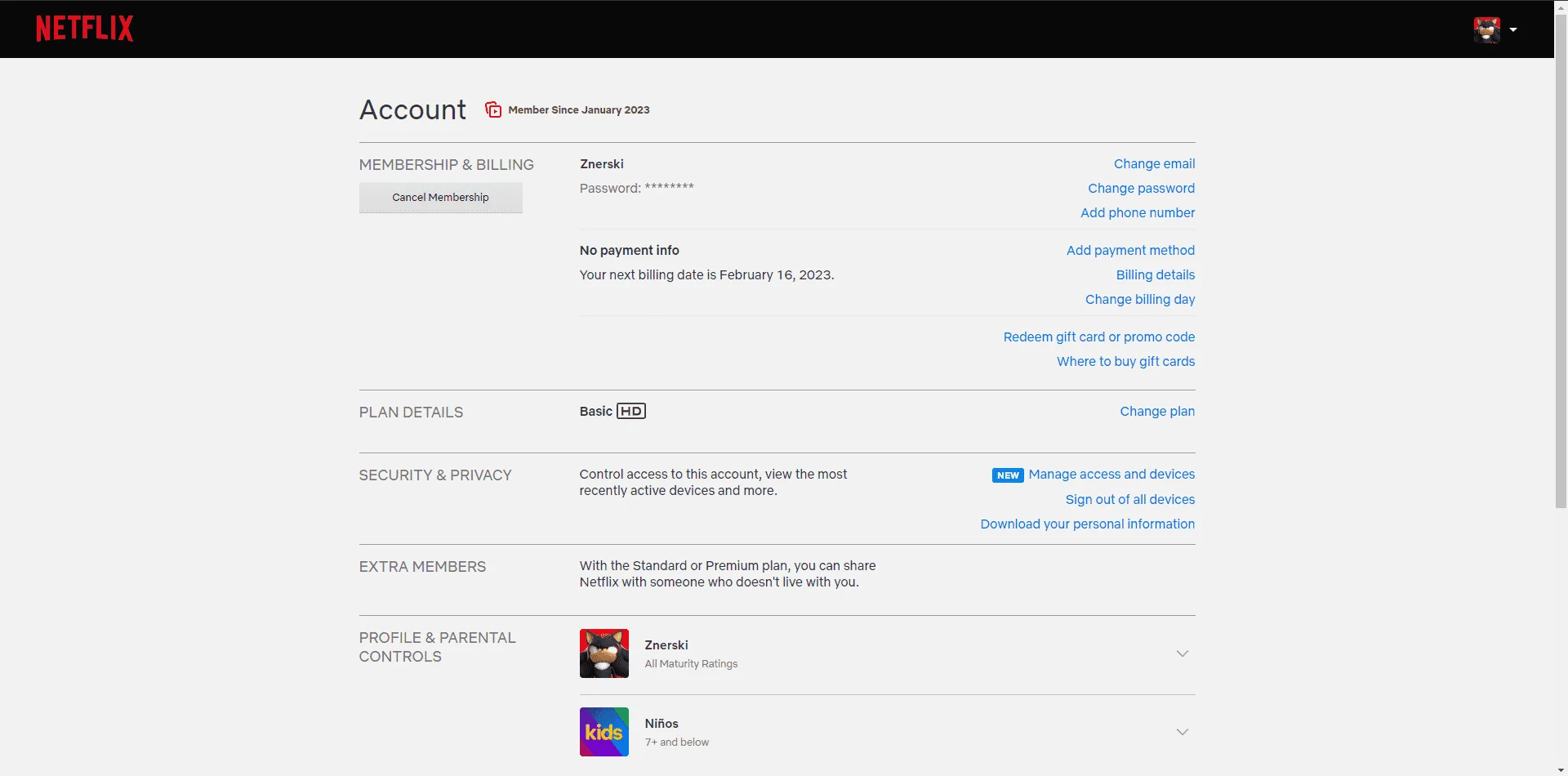Open Where to buy gift cards
The image size is (1568, 776).
coord(1125,361)
